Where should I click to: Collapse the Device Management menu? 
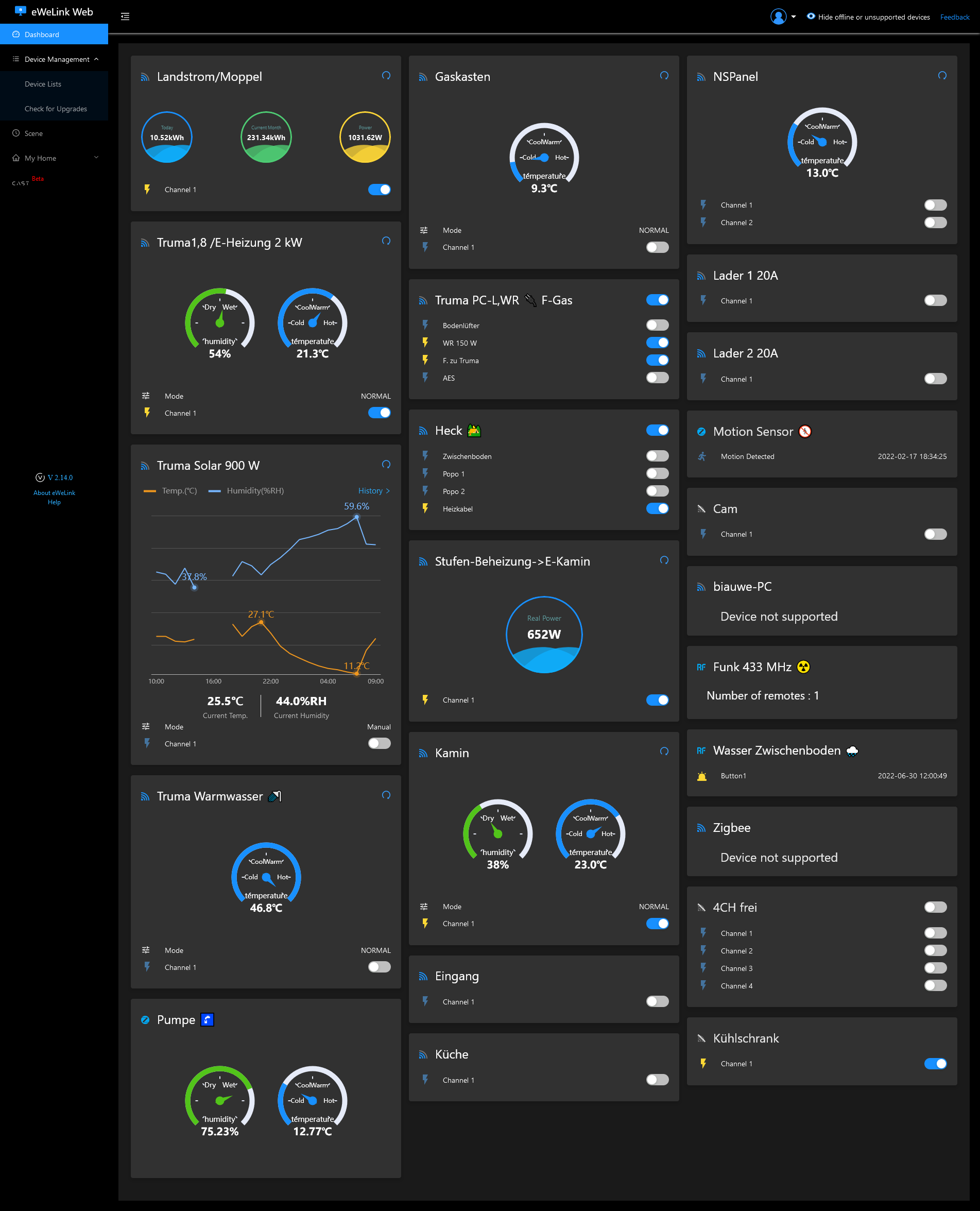pos(54,59)
